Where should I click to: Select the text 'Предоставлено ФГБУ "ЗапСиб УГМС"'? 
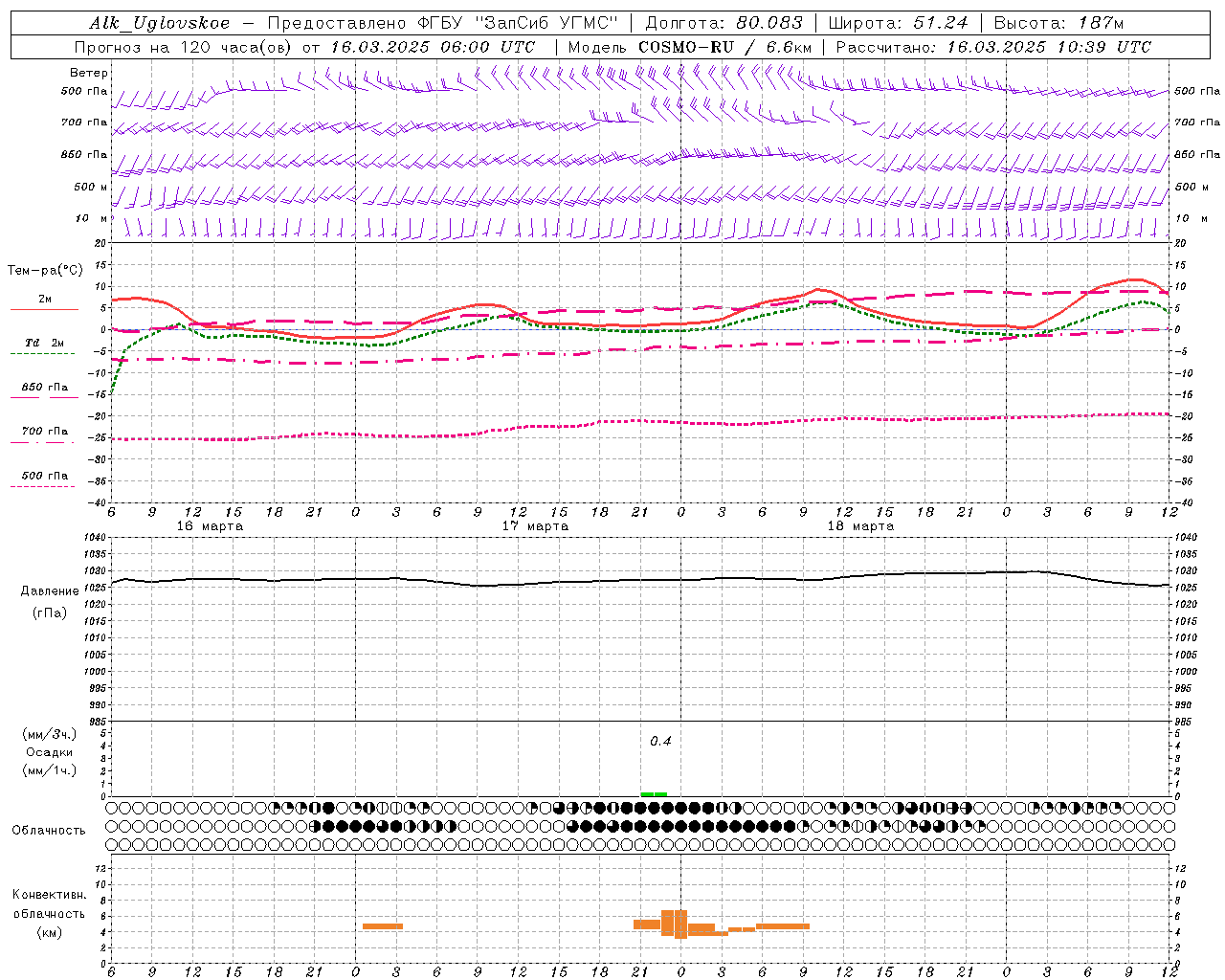click(x=444, y=23)
